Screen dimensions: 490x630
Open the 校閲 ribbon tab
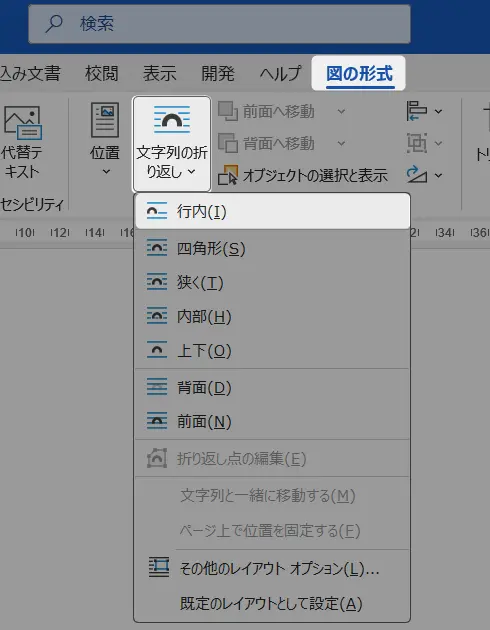[x=101, y=74]
